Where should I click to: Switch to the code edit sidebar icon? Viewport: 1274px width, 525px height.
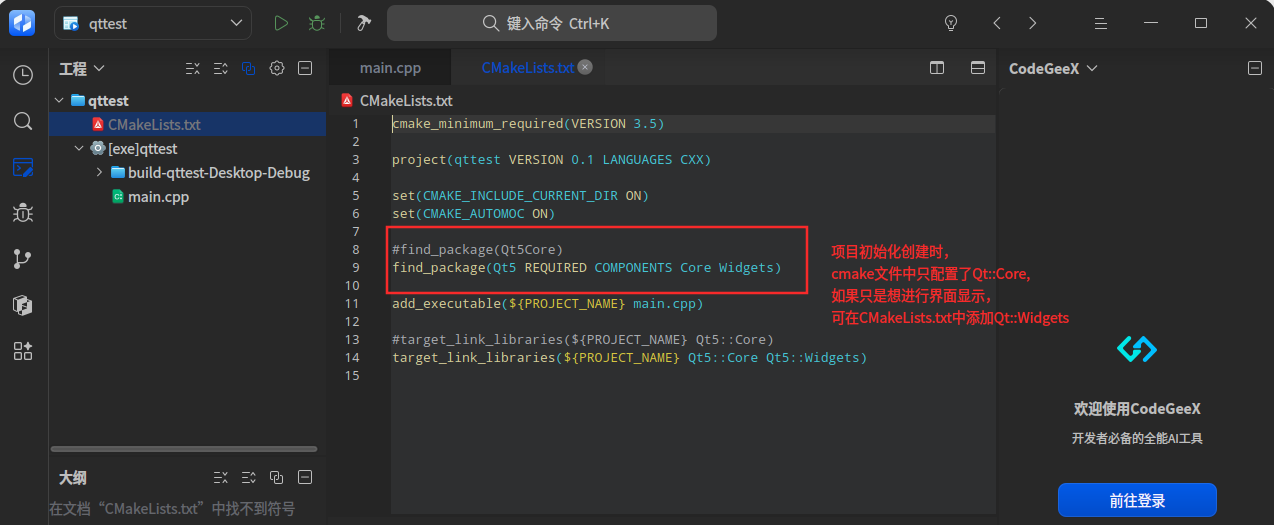point(22,167)
